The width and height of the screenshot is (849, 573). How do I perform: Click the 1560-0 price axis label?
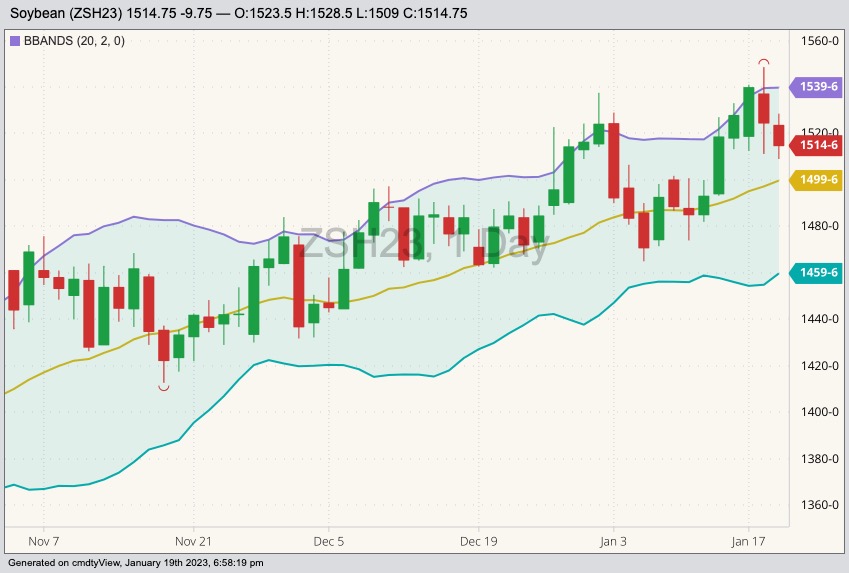point(820,41)
